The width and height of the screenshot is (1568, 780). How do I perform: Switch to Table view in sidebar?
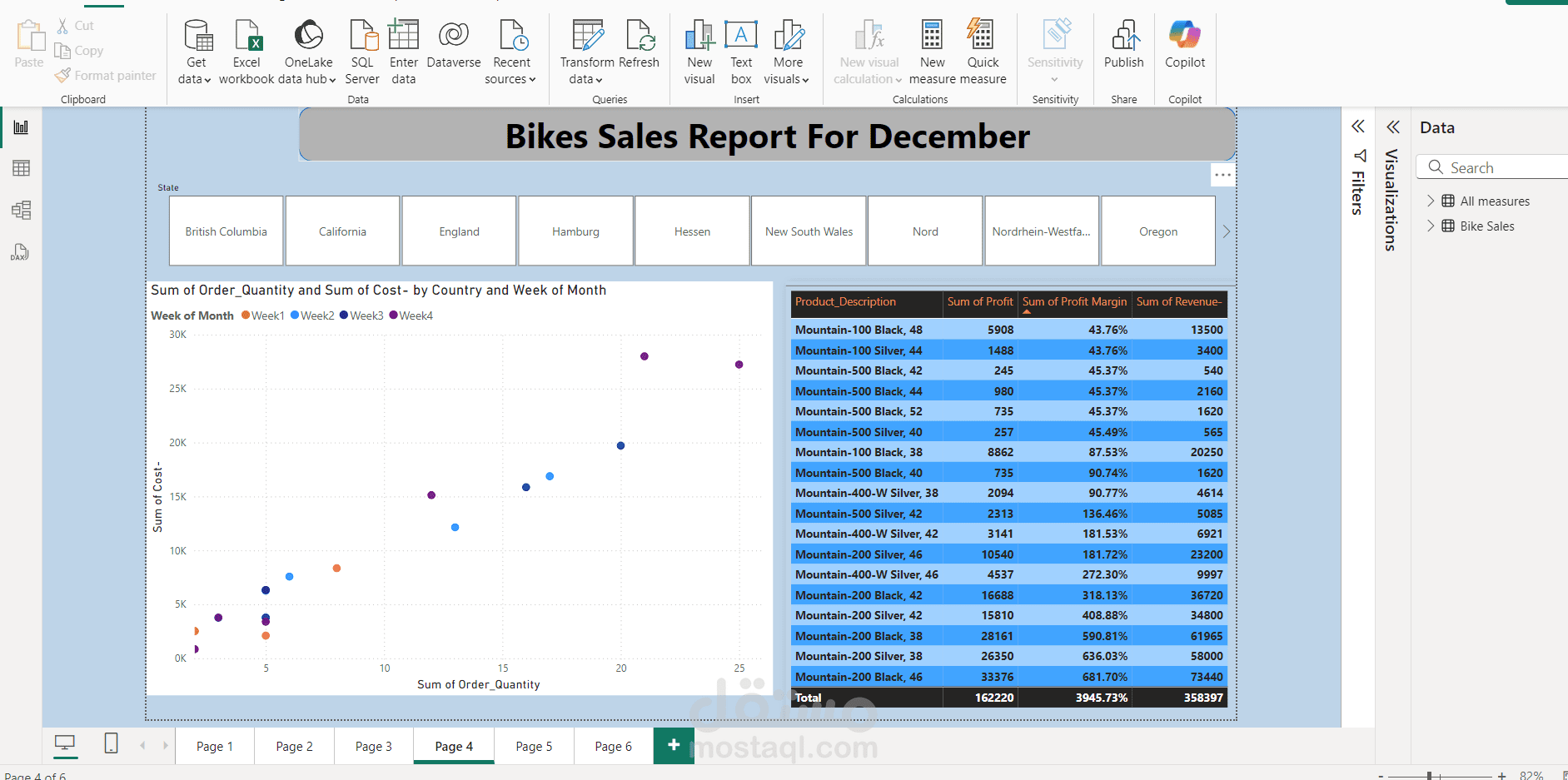pos(21,168)
